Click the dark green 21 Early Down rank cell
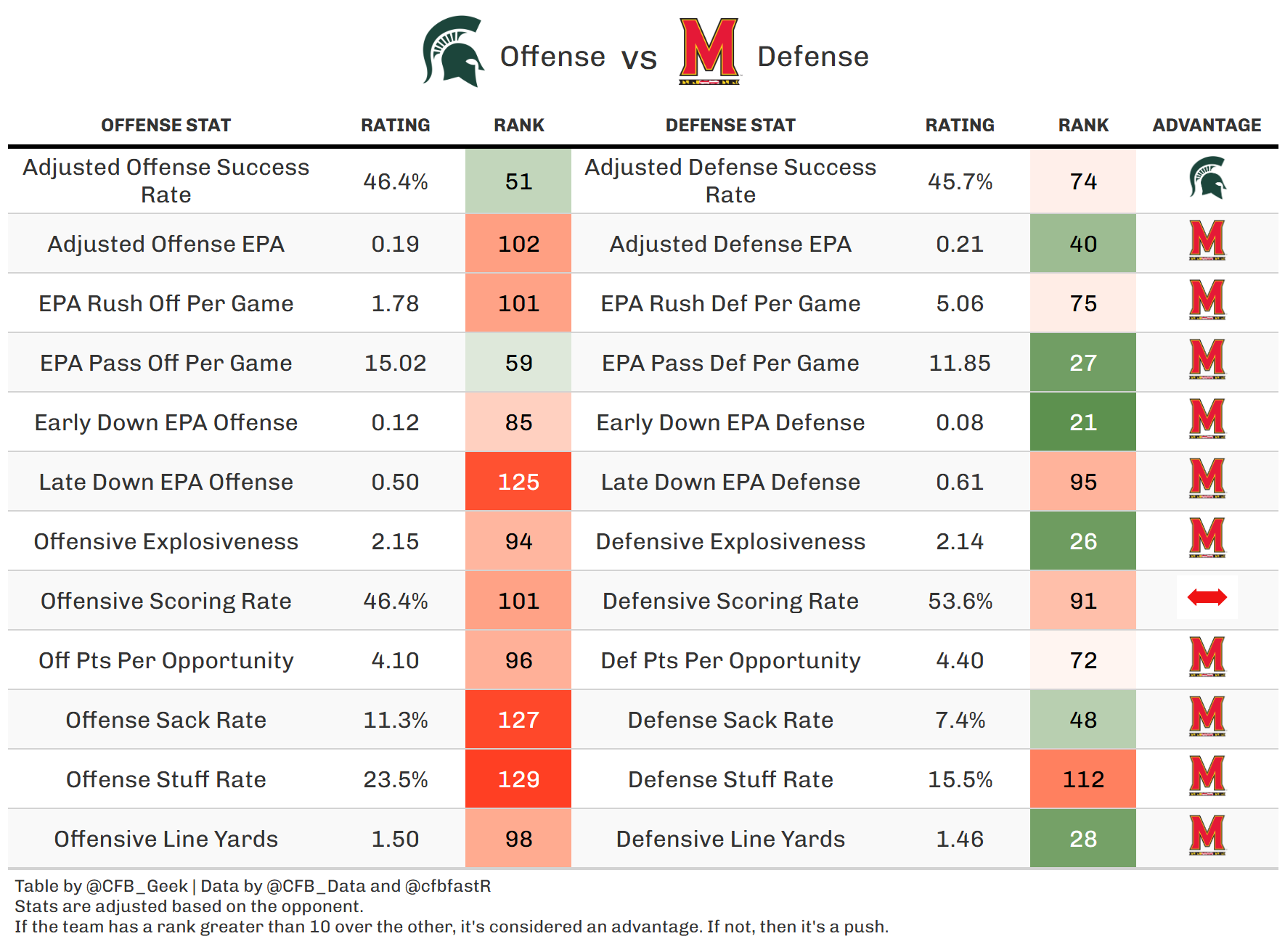Screen dimensions: 1285x952 point(1082,422)
